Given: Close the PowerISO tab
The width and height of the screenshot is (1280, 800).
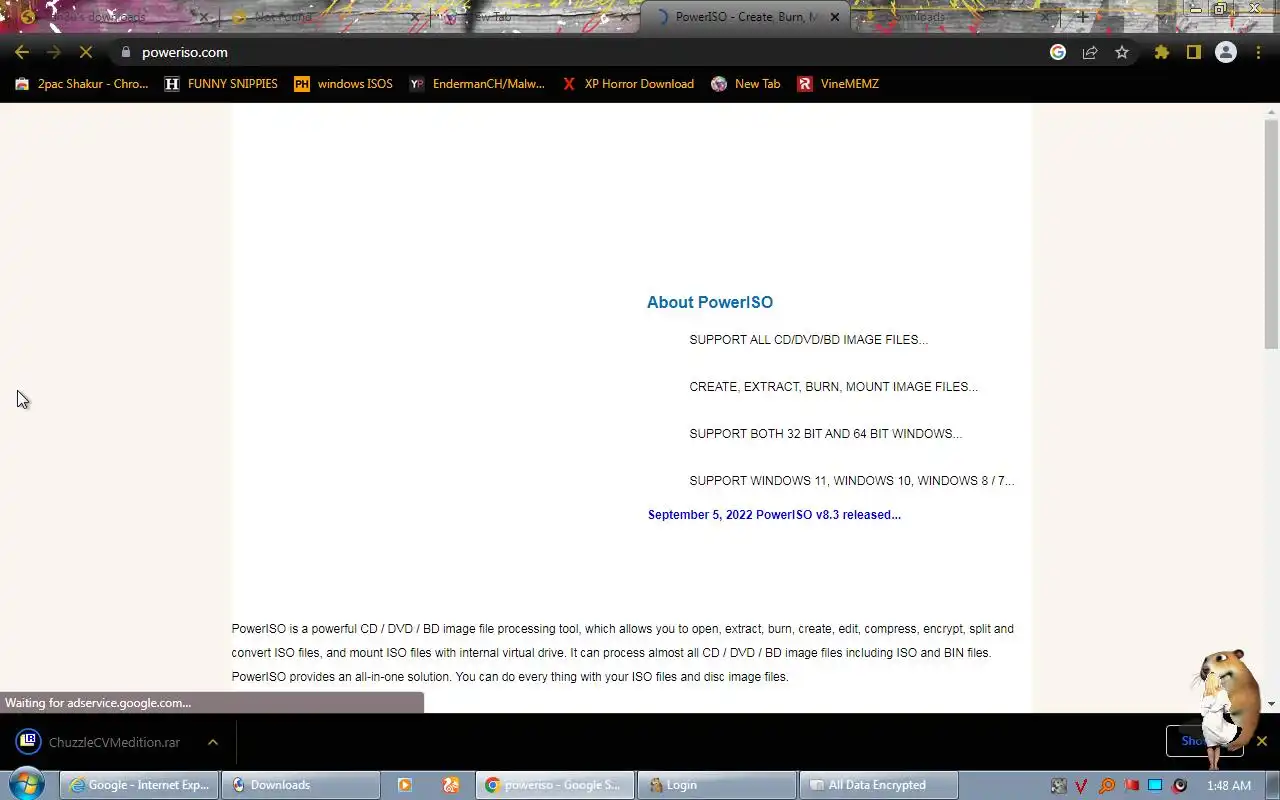Looking at the screenshot, I should point(834,17).
